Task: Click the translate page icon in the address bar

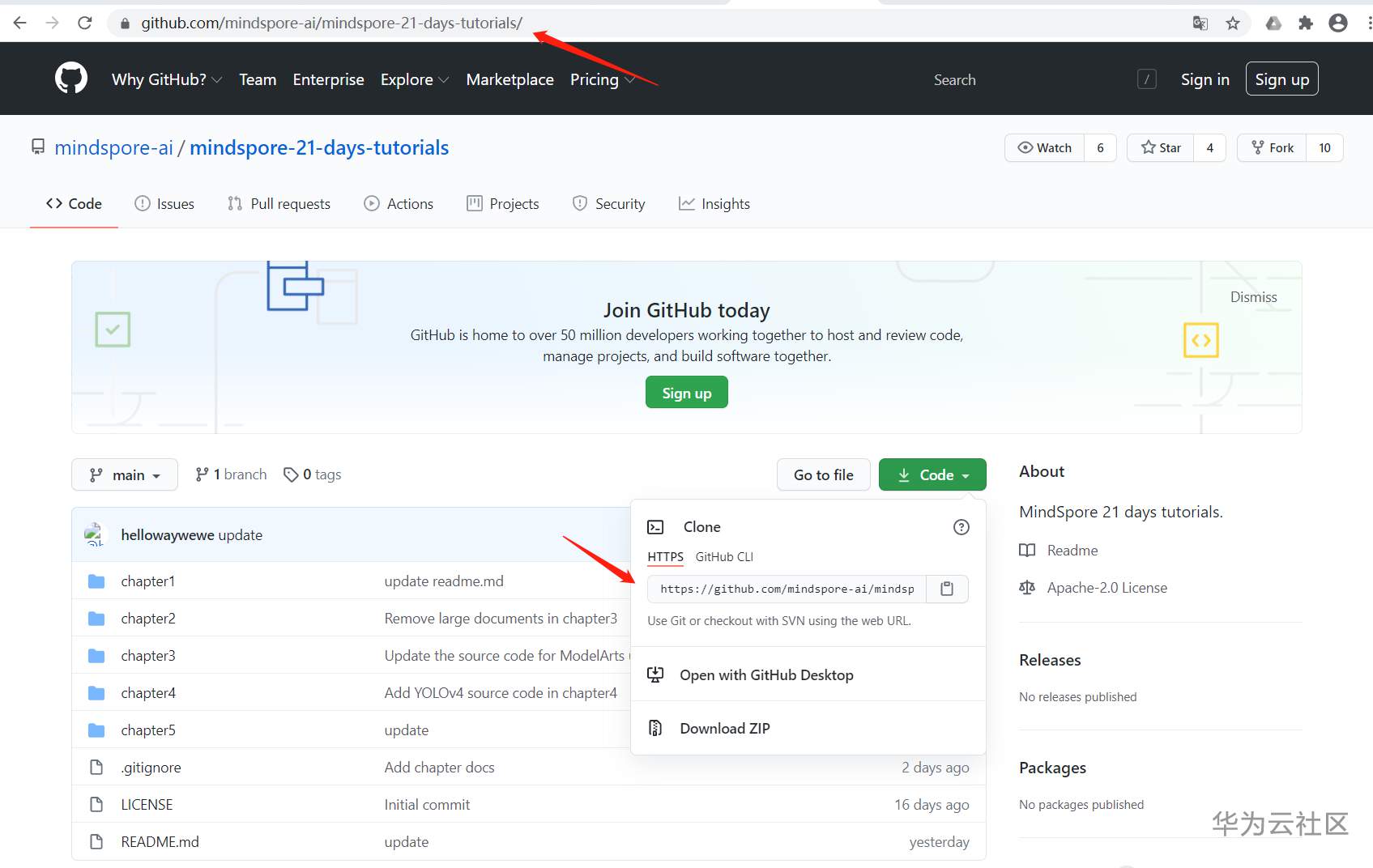Action: [1200, 23]
